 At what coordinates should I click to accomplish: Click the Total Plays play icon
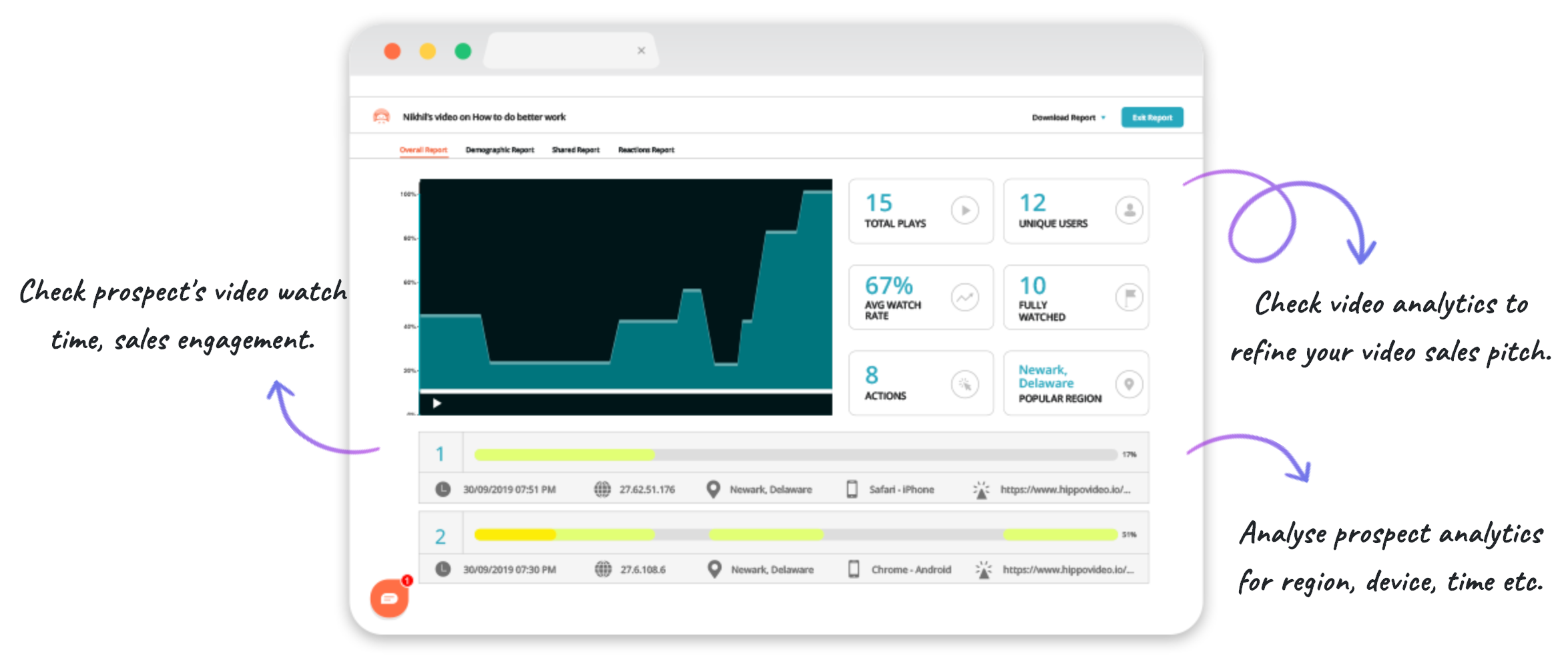tap(964, 211)
